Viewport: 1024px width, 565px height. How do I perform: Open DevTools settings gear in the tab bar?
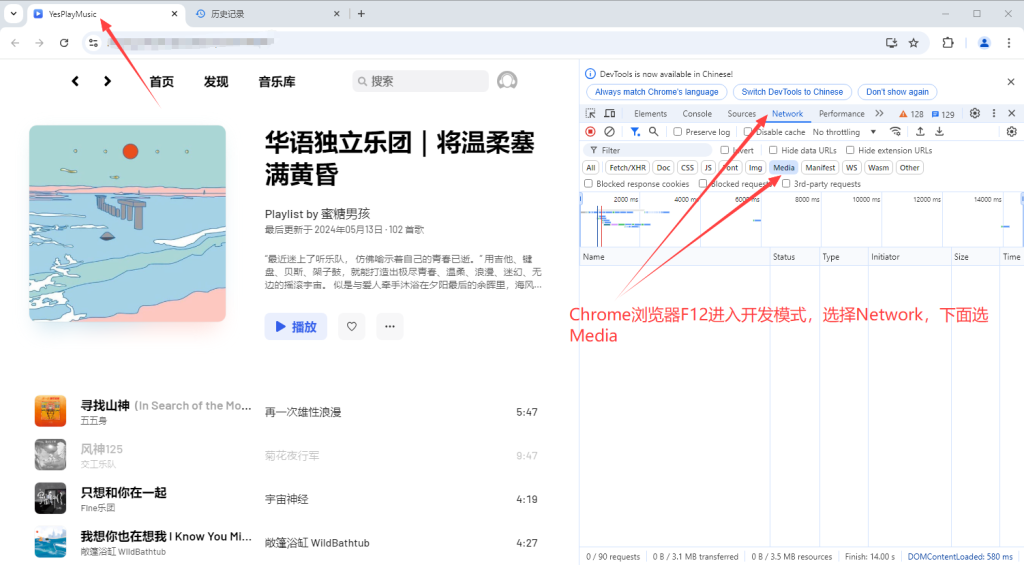click(975, 114)
